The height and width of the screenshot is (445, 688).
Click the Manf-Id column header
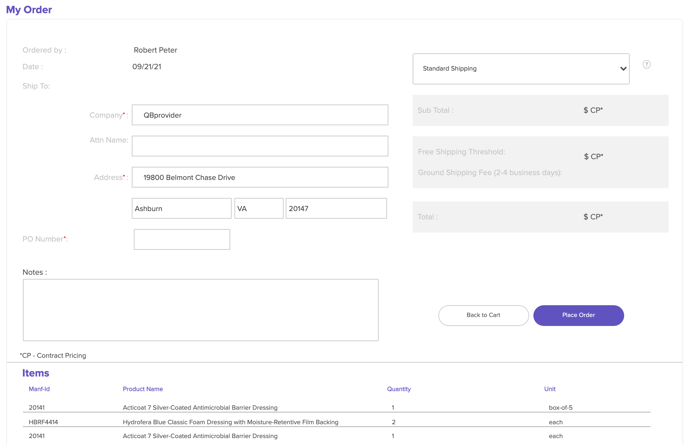click(39, 389)
